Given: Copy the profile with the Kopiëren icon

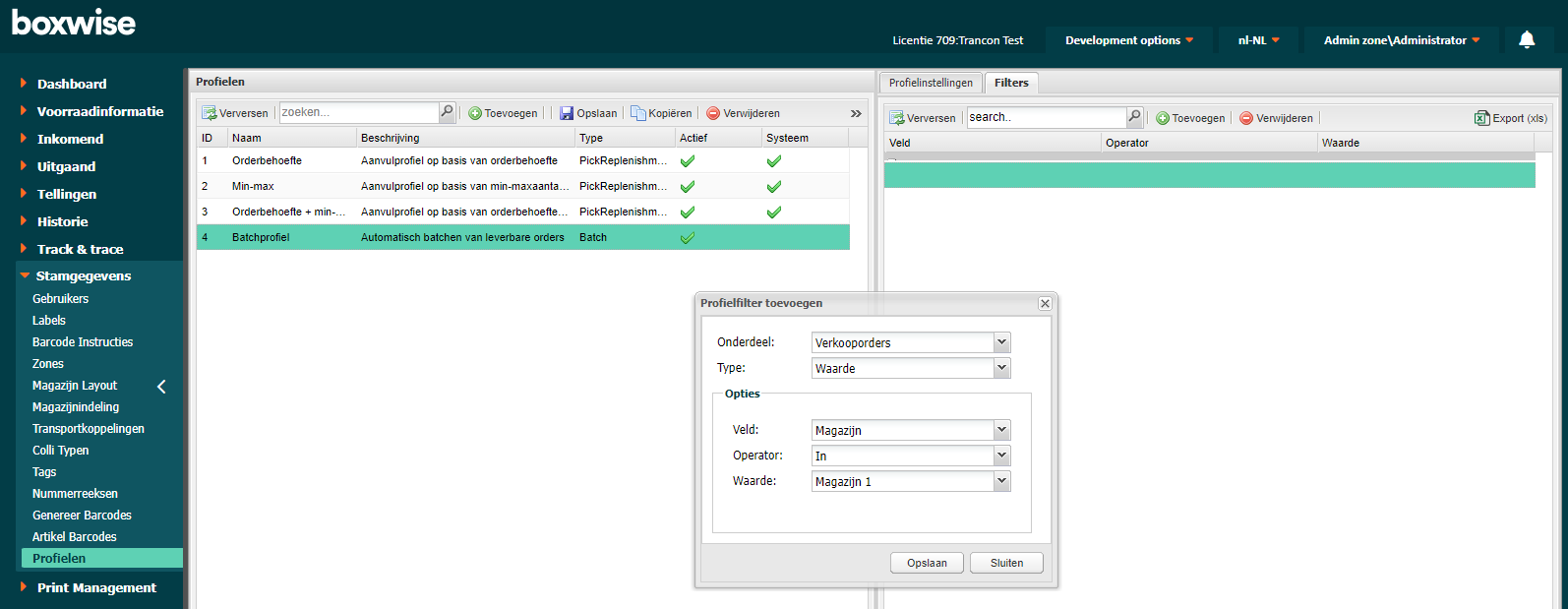Looking at the screenshot, I should [x=638, y=113].
